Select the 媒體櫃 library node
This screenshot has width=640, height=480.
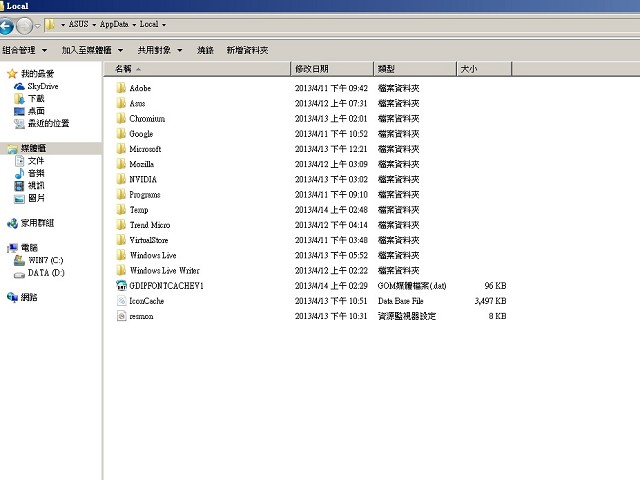(33, 148)
